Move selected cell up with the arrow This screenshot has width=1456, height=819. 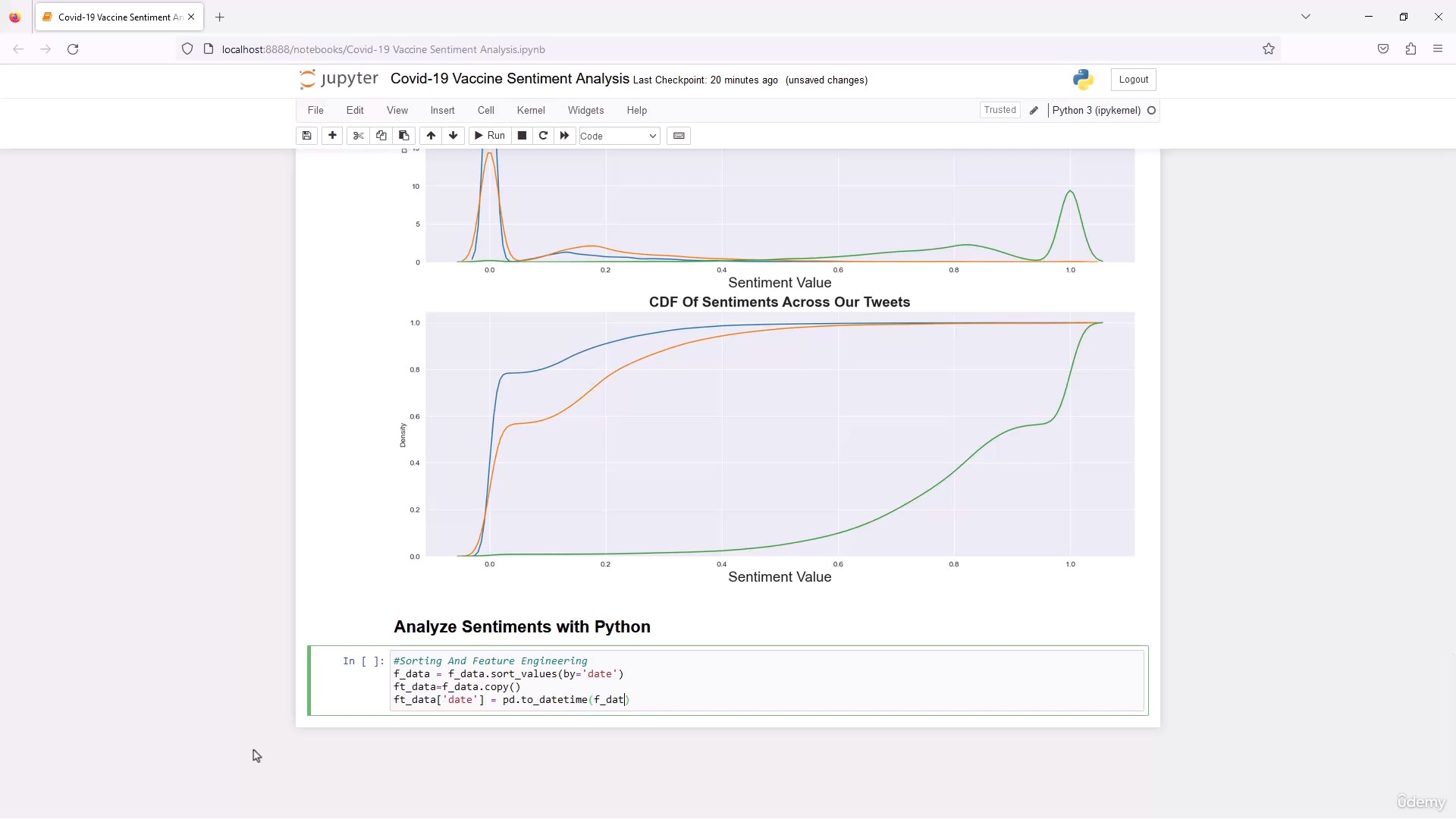tap(431, 136)
